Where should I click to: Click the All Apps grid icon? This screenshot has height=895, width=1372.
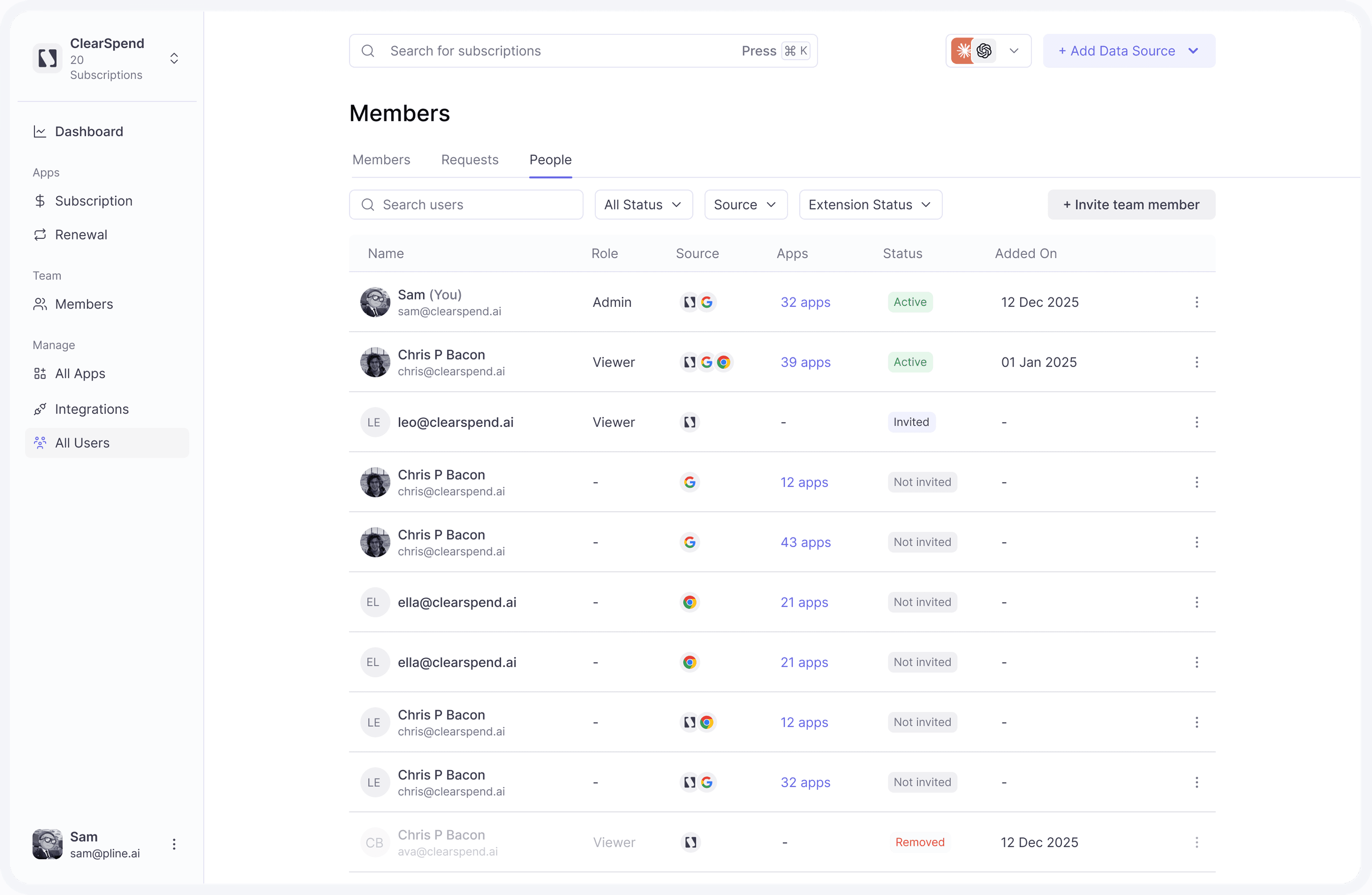[x=40, y=373]
